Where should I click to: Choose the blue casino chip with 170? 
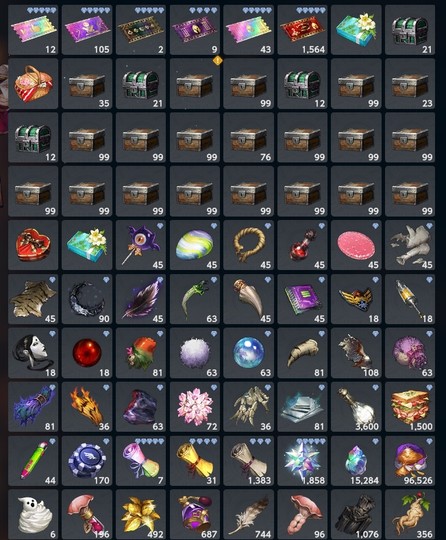tap(87, 461)
